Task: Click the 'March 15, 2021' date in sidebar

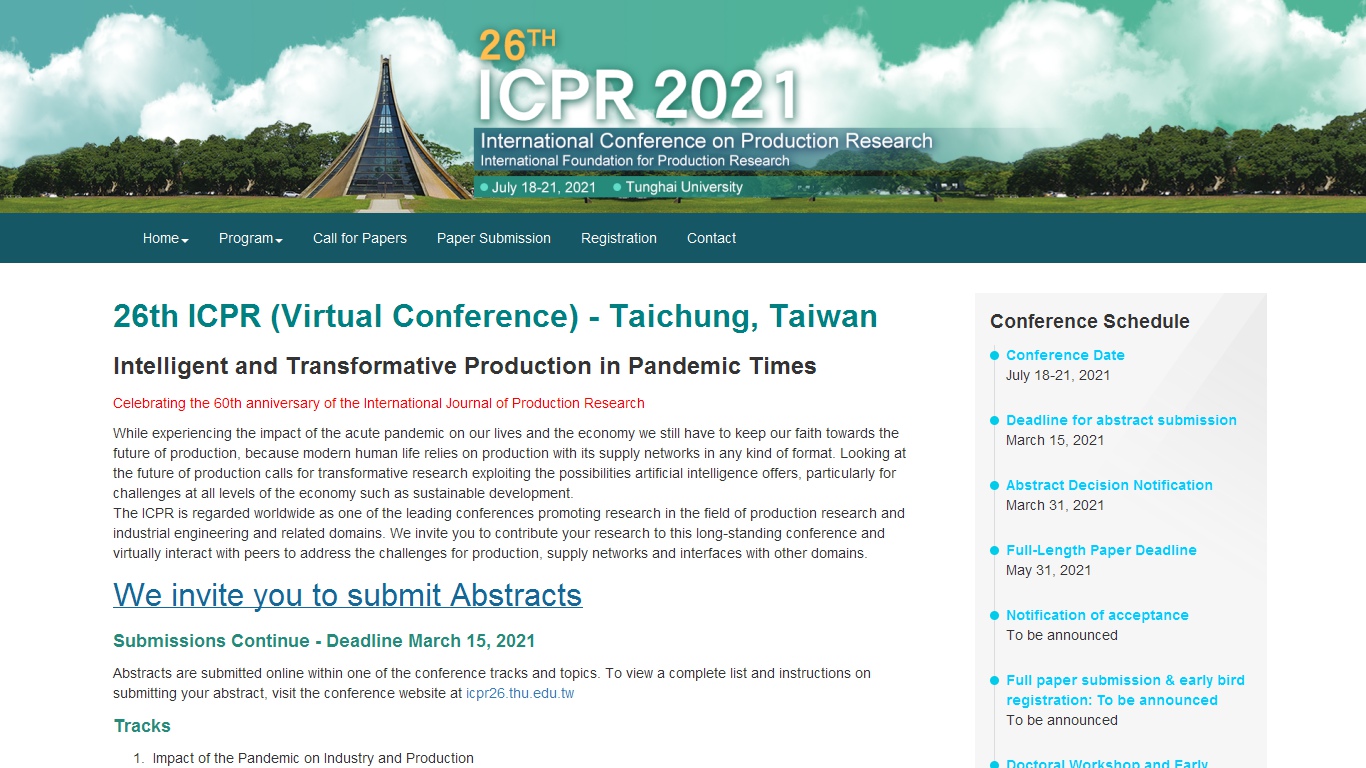Action: click(1055, 440)
